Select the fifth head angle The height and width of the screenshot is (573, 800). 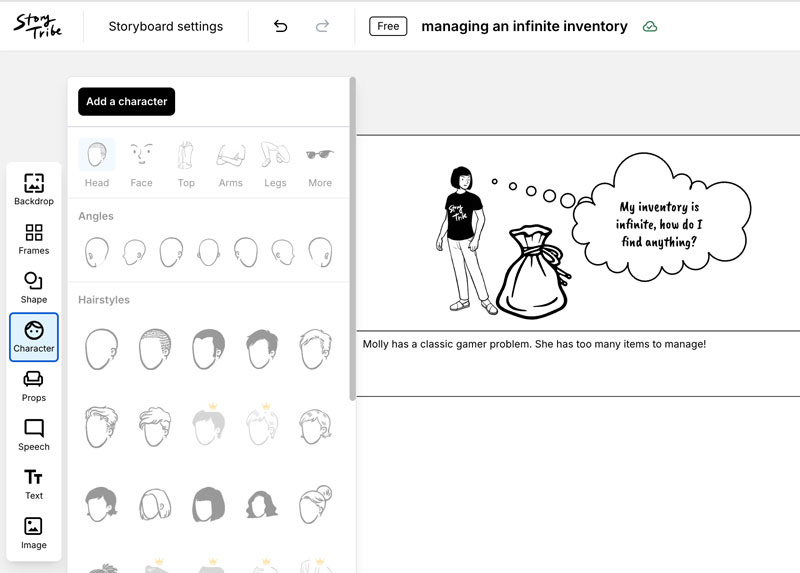246,252
